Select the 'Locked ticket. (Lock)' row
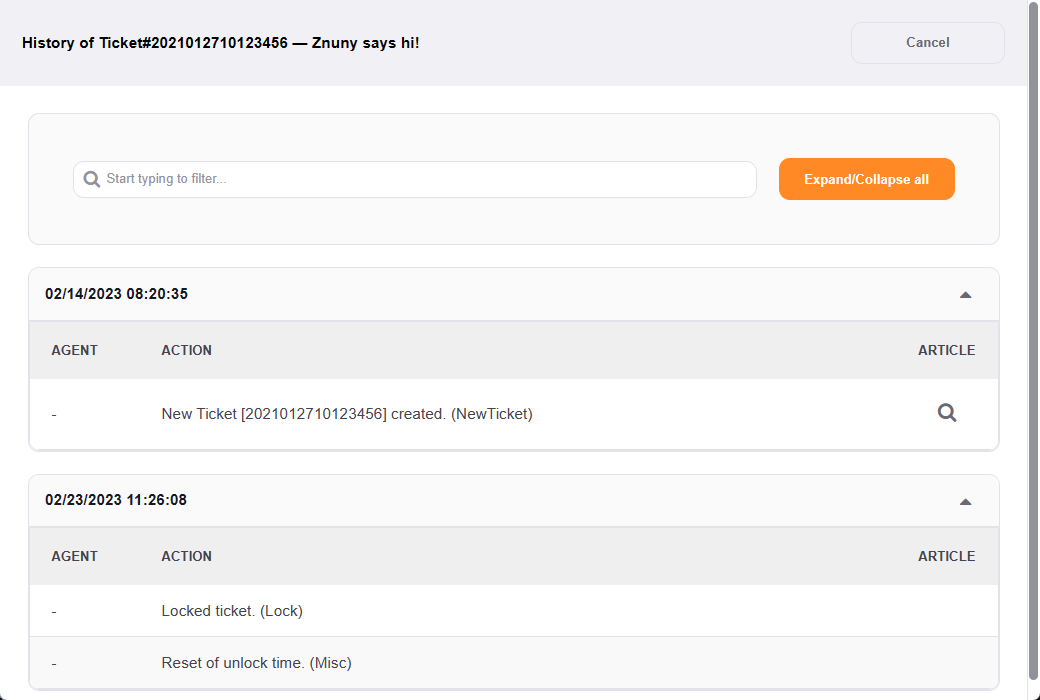The image size is (1040, 700). pyautogui.click(x=232, y=611)
